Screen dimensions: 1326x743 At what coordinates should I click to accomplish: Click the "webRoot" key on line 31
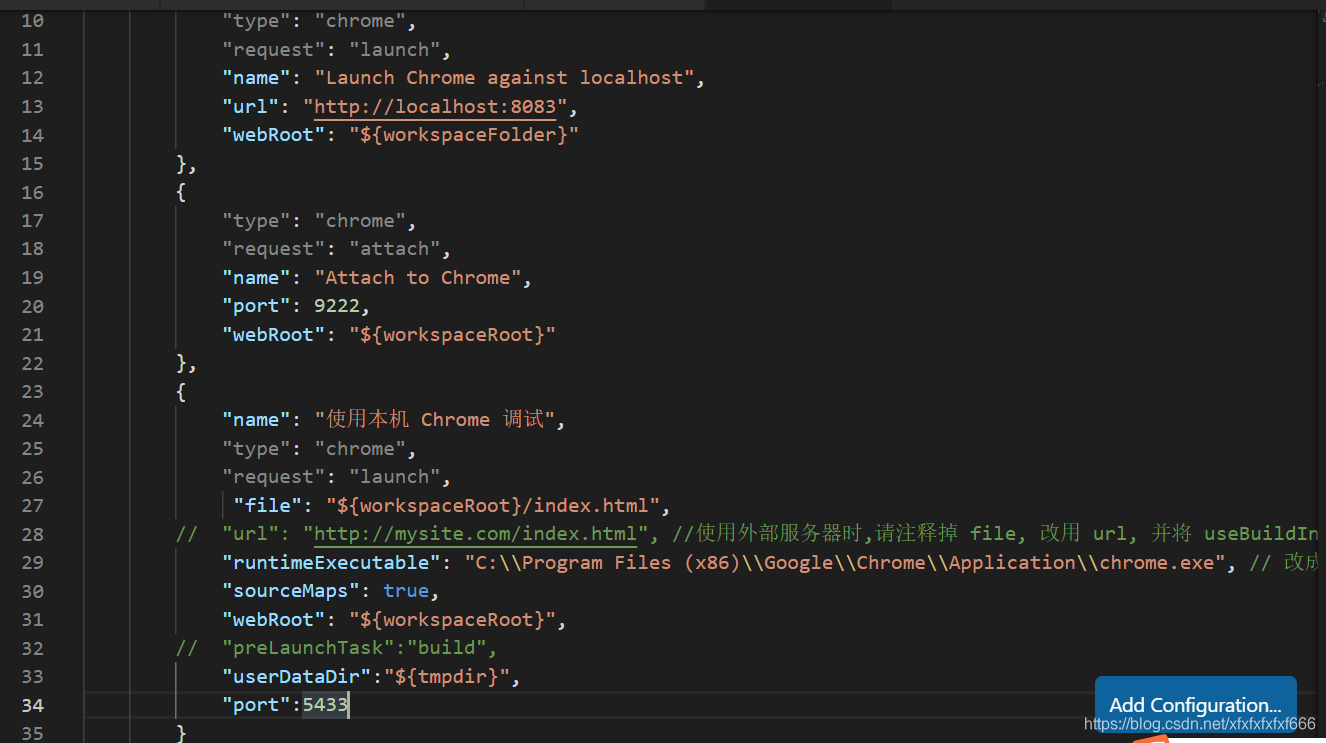[274, 620]
